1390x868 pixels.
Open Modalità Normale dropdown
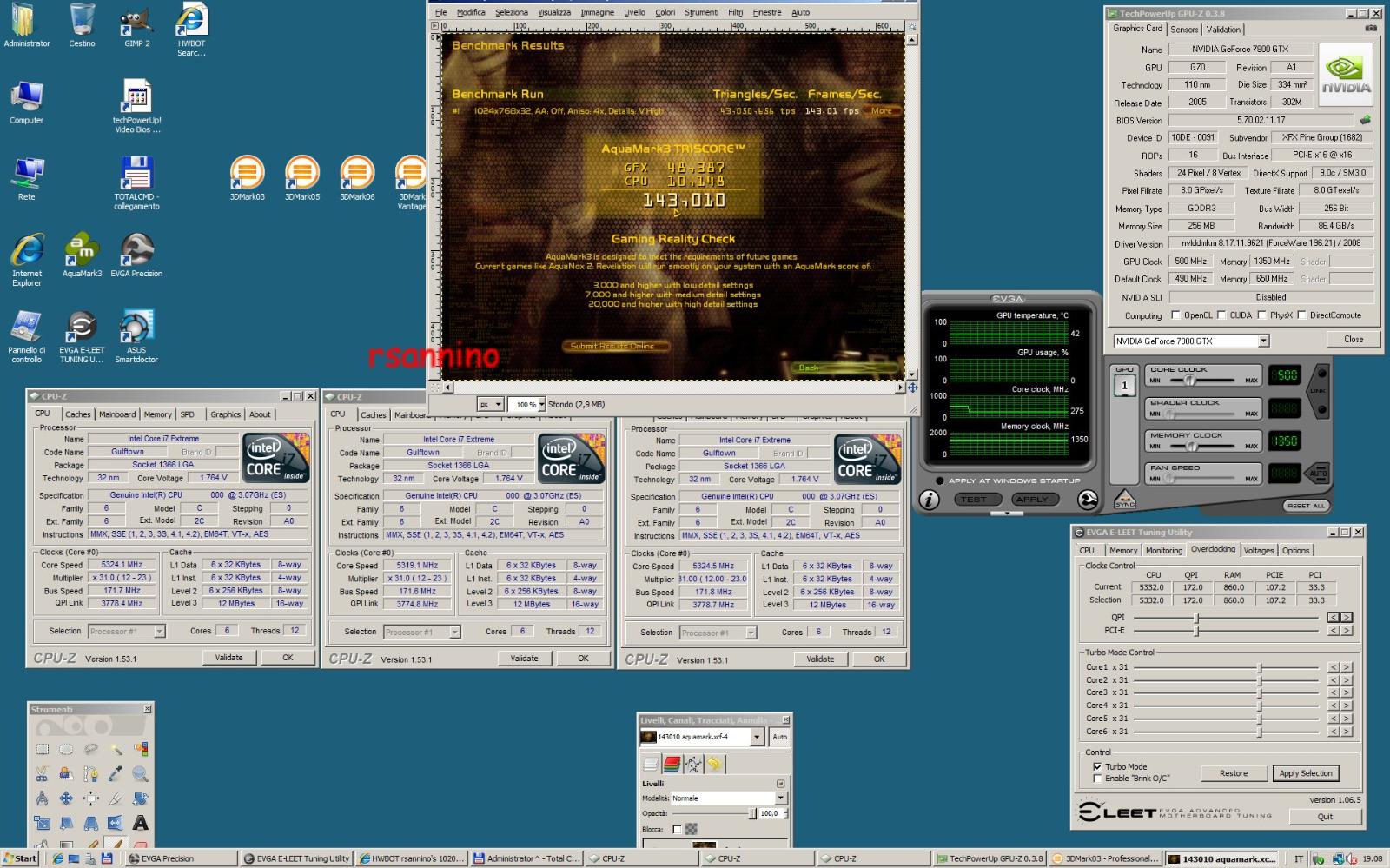780,798
